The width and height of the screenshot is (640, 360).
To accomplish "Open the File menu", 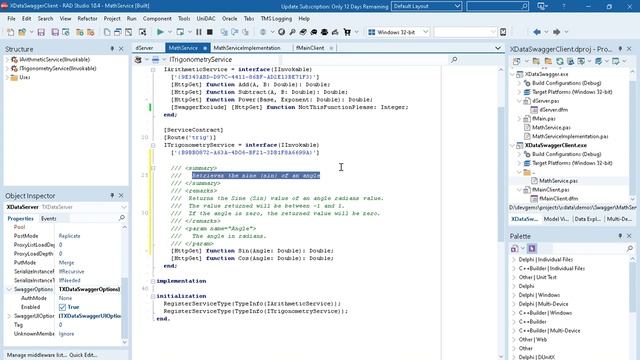I will coord(11,19).
